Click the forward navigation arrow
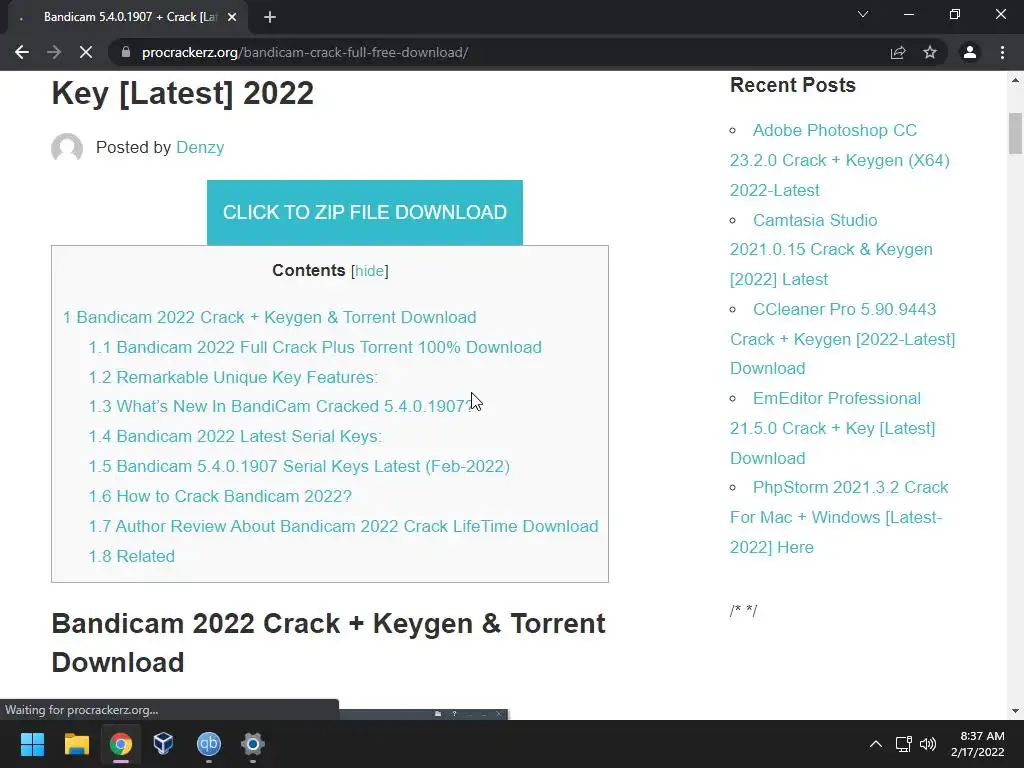This screenshot has width=1024, height=768. (x=54, y=52)
